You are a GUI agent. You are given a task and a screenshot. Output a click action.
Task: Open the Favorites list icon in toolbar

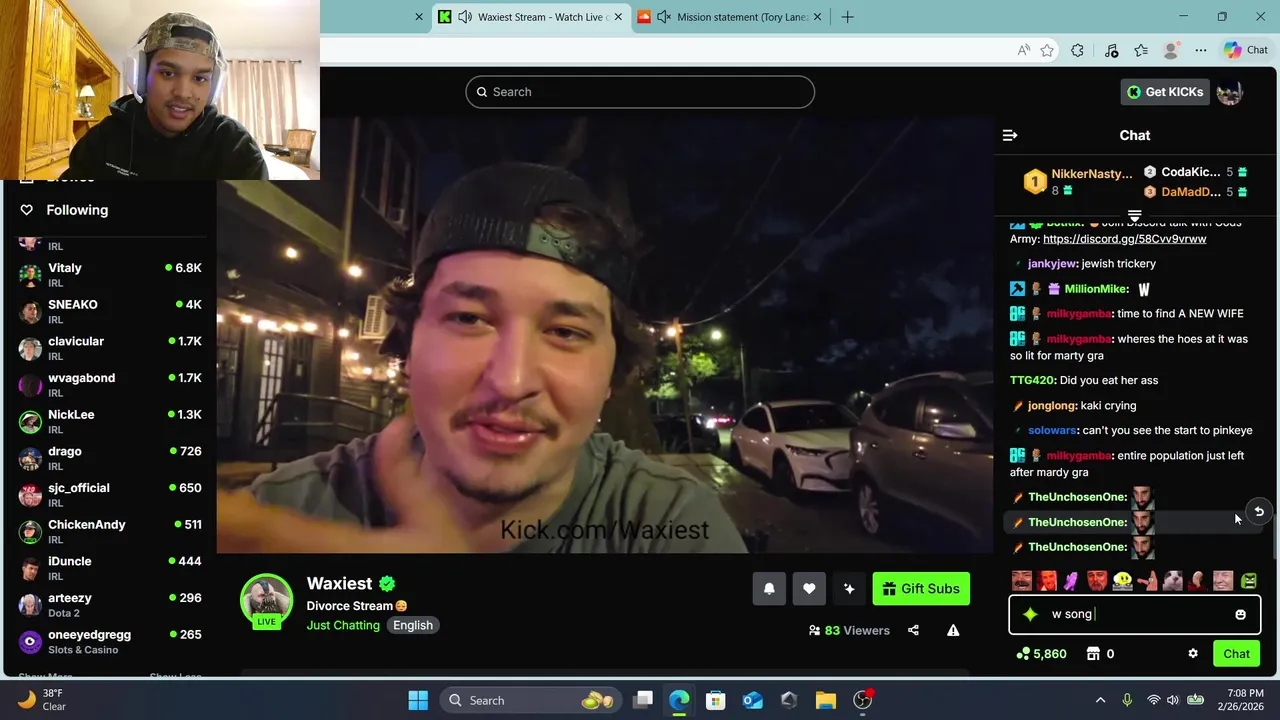tap(1141, 50)
